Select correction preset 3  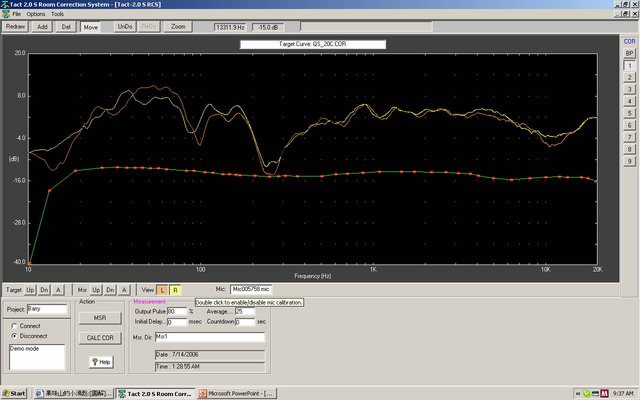tap(629, 89)
